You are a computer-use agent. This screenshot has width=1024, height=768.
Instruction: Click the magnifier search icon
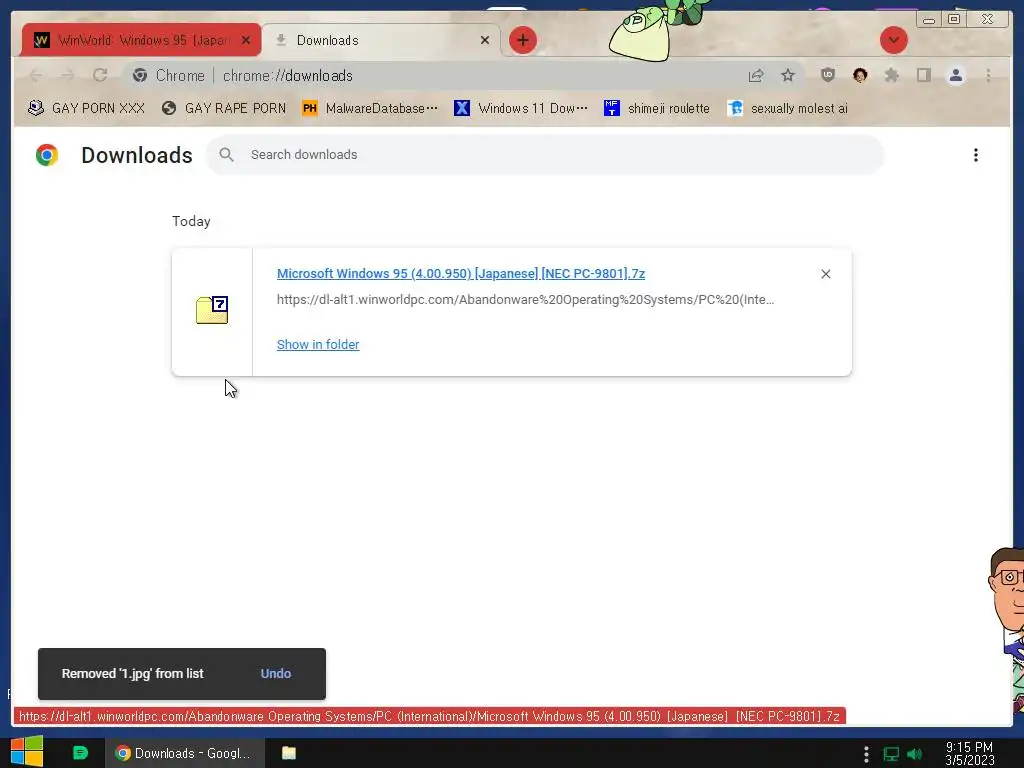(227, 155)
